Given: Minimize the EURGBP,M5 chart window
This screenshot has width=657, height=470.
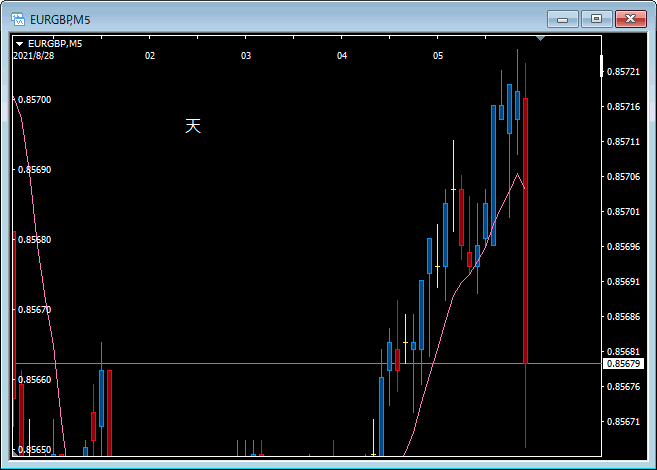Looking at the screenshot, I should click(x=563, y=19).
